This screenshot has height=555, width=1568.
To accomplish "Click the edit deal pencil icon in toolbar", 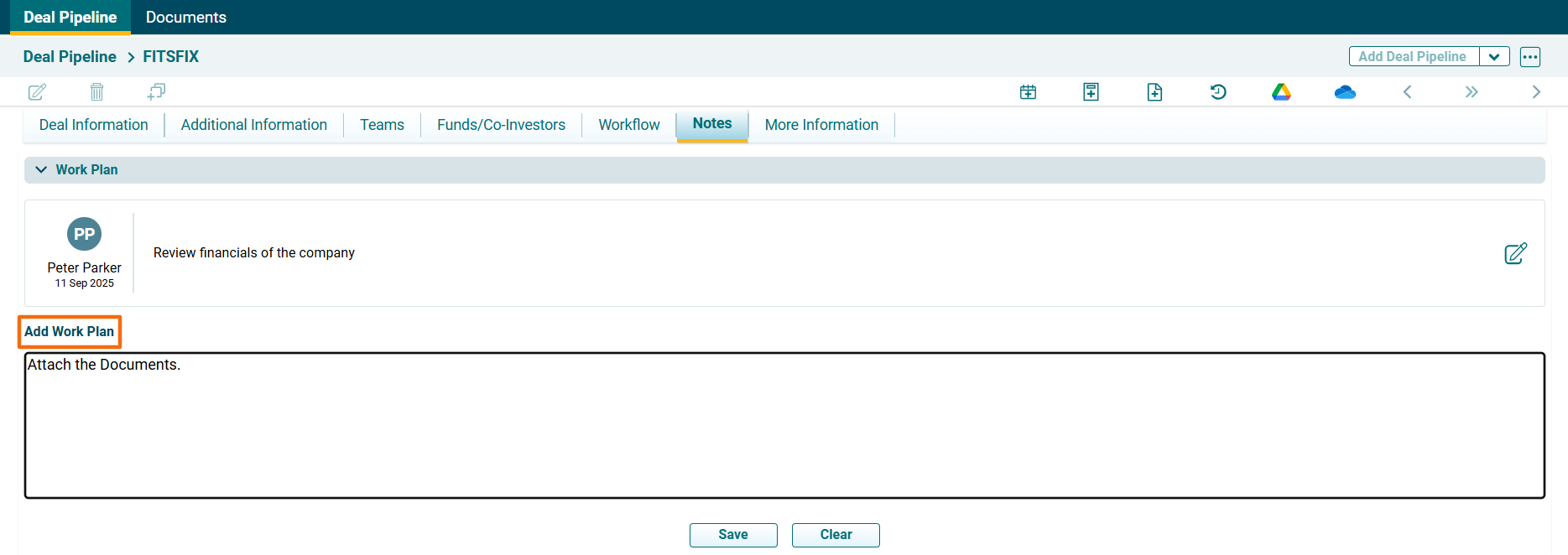I will click(x=37, y=92).
